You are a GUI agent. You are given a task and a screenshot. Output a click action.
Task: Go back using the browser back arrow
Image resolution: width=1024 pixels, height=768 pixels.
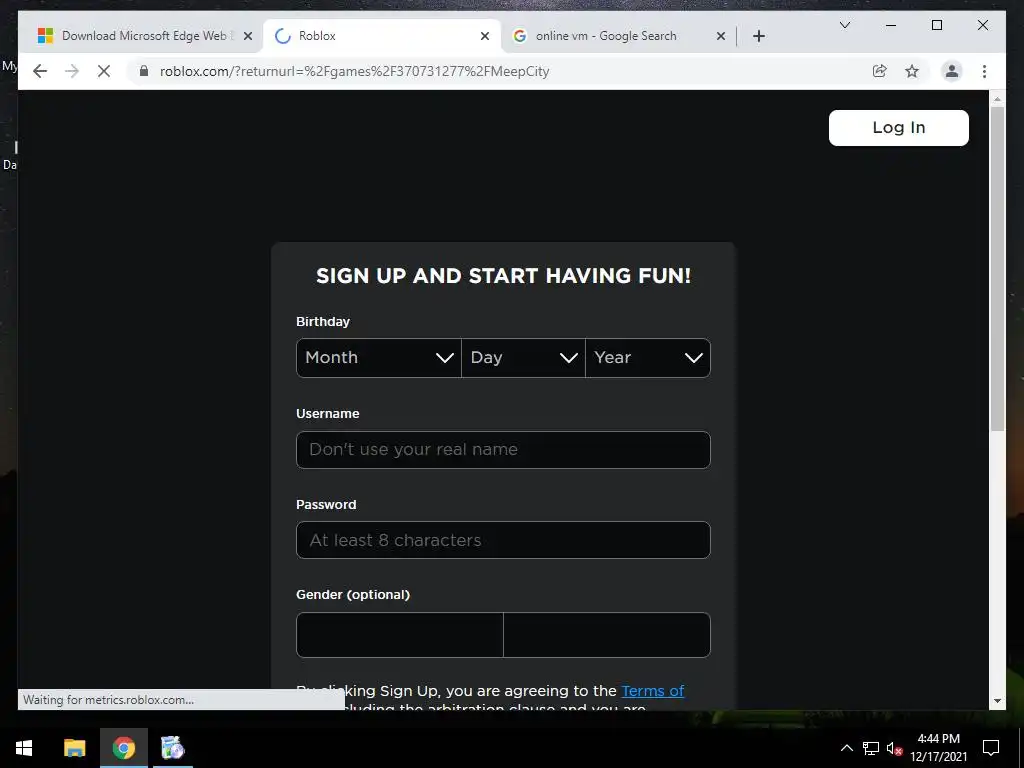(x=40, y=71)
